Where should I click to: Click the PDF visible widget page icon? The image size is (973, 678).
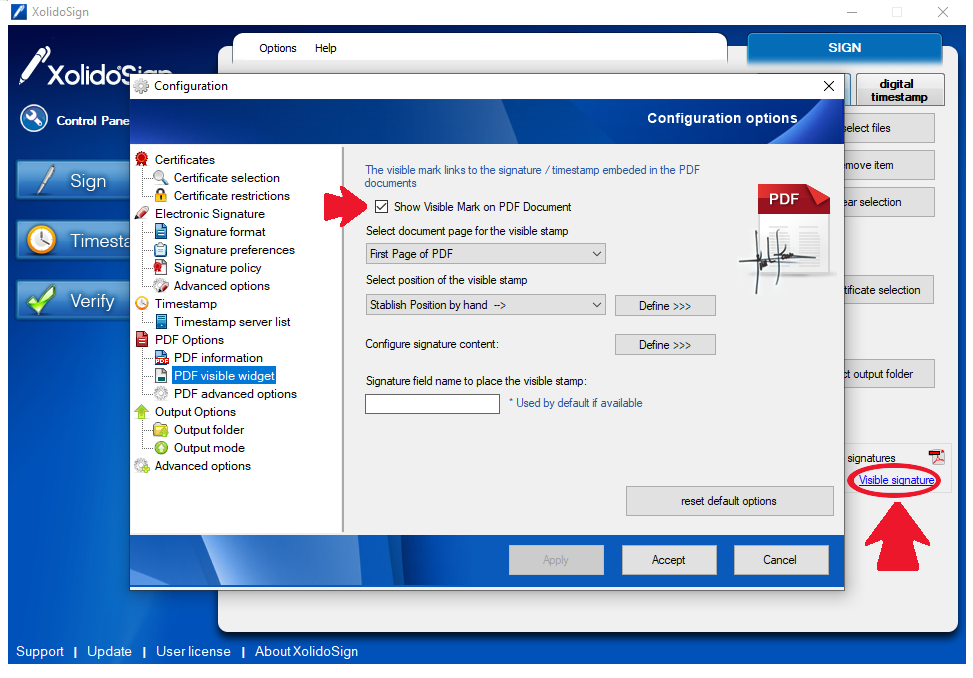(161, 375)
